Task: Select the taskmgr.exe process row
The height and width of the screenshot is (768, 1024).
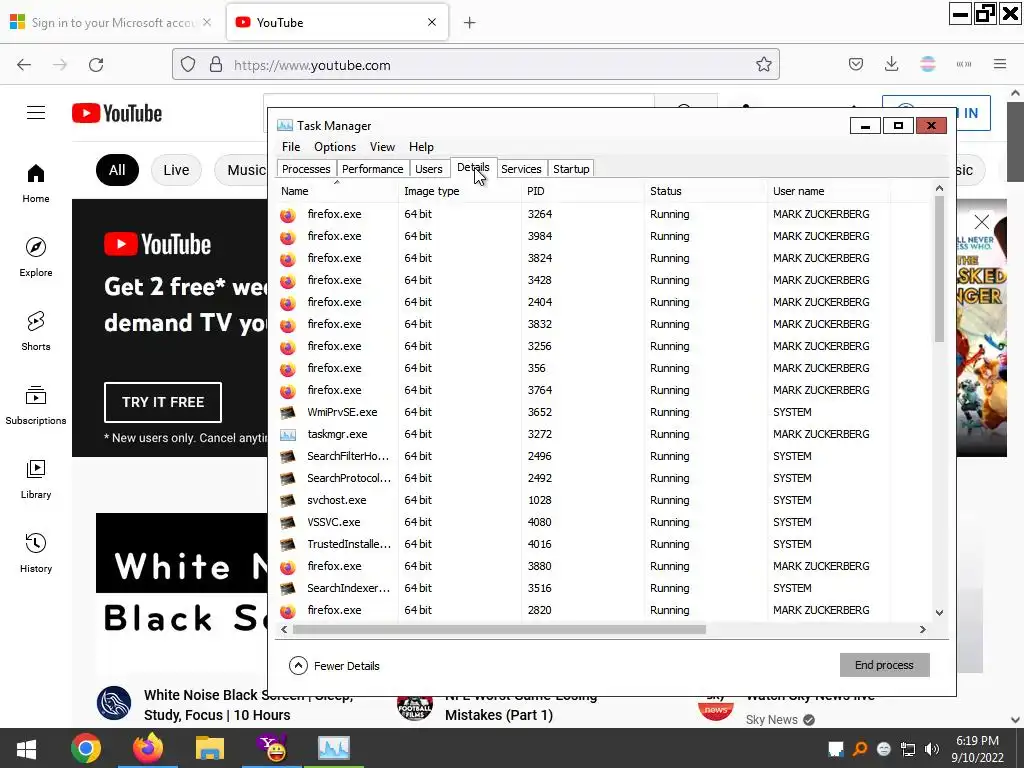Action: click(x=604, y=434)
